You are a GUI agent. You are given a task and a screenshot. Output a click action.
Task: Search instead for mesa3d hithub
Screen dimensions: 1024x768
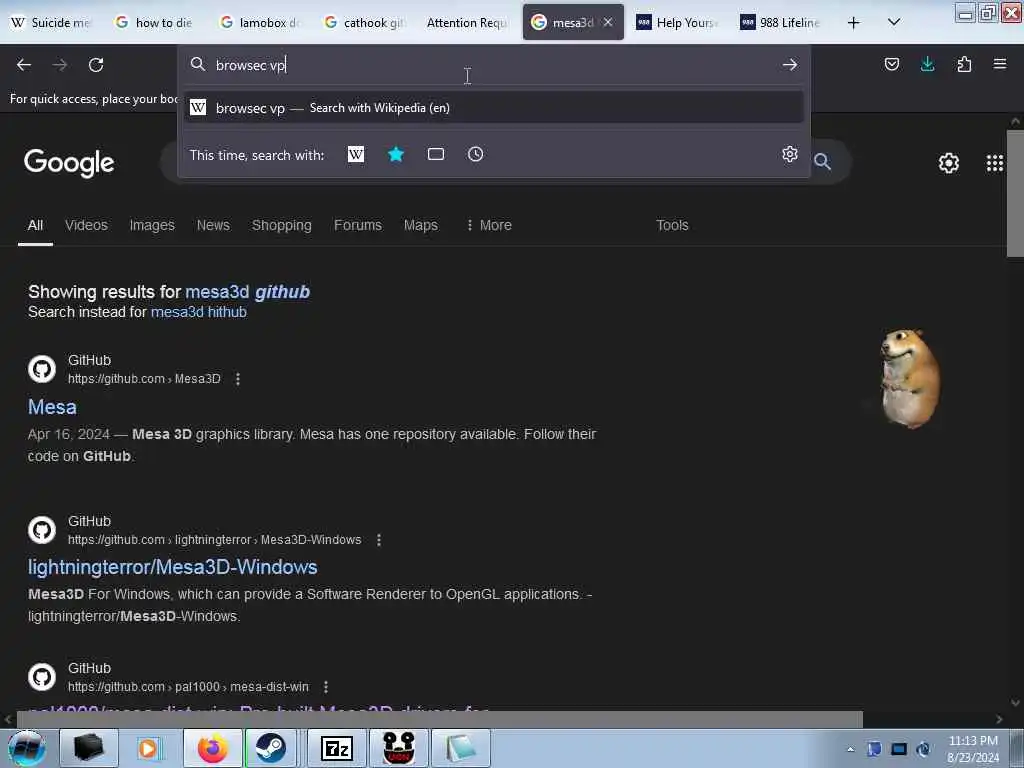(199, 312)
